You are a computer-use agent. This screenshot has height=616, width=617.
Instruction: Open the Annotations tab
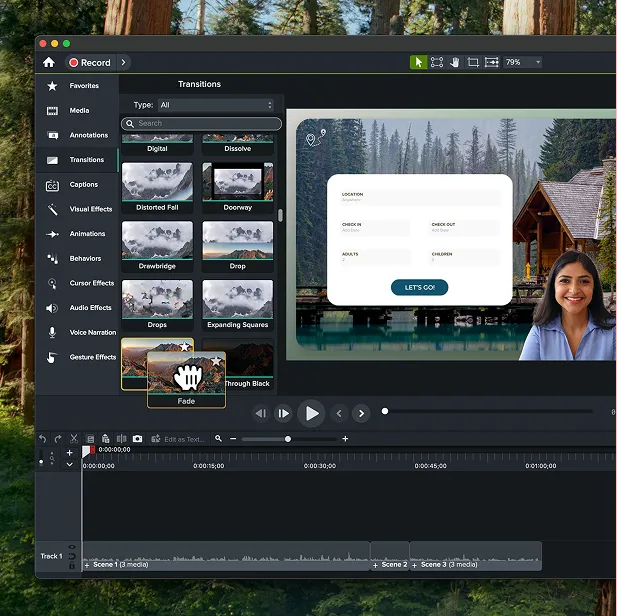click(77, 135)
